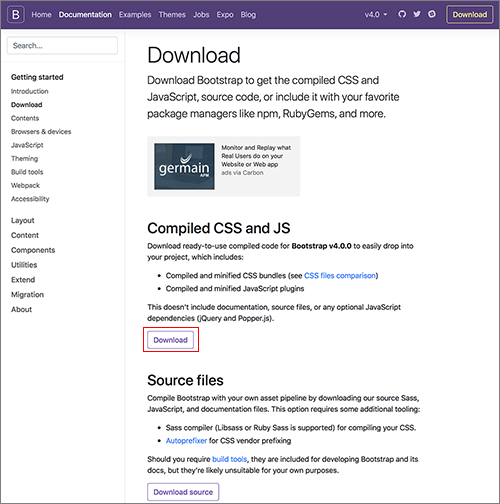
Task: Click the ads via Carbon link
Action: pyautogui.click(x=242, y=173)
